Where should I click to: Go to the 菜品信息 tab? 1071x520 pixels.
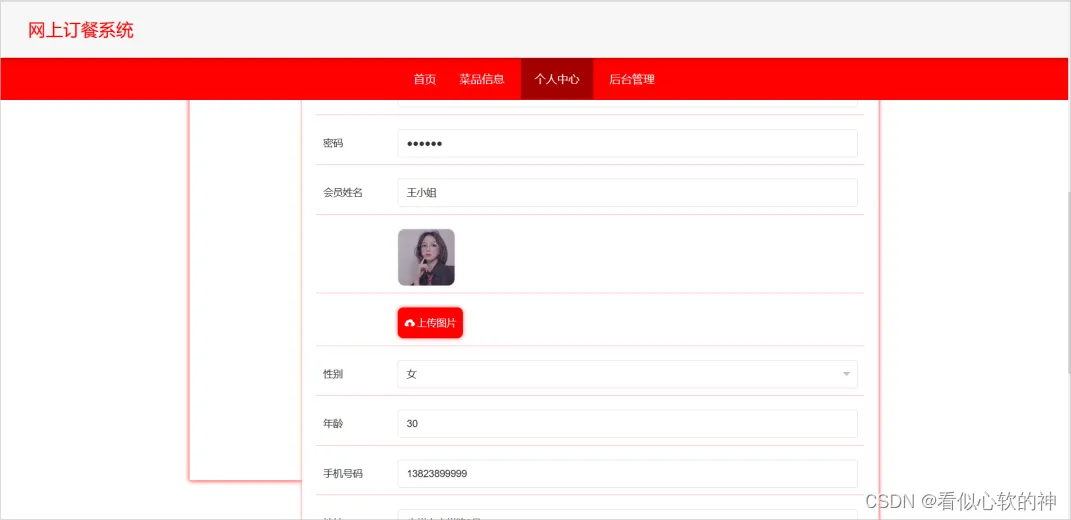pos(482,79)
